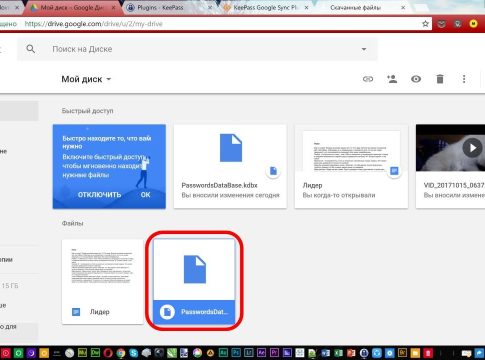Screen dimensions: 485x360
Task: Click the 'ОТКЛЮЧИТЬ' button on blue card
Action: click(99, 195)
